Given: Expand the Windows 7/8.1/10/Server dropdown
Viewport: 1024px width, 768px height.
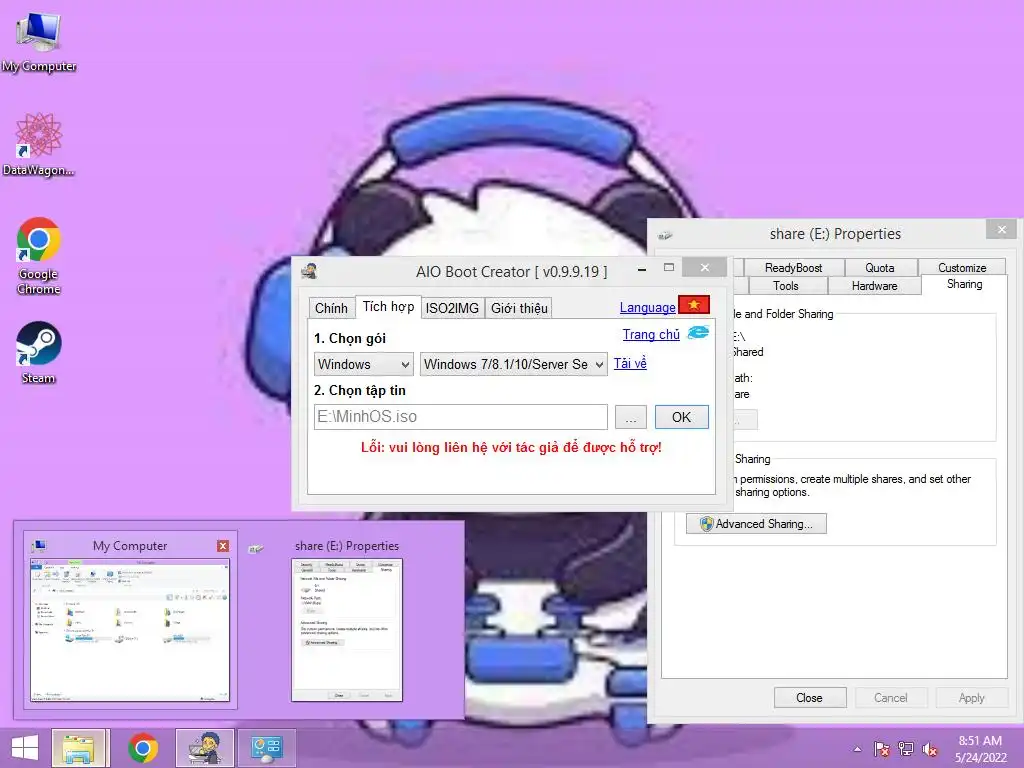Looking at the screenshot, I should click(x=513, y=364).
